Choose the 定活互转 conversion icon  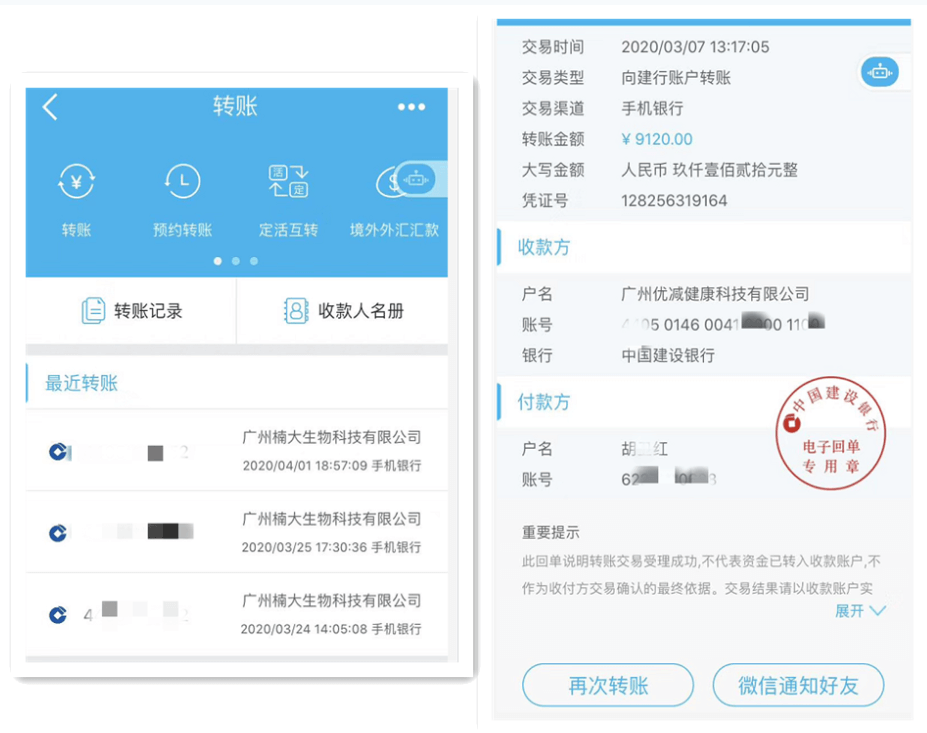point(288,182)
